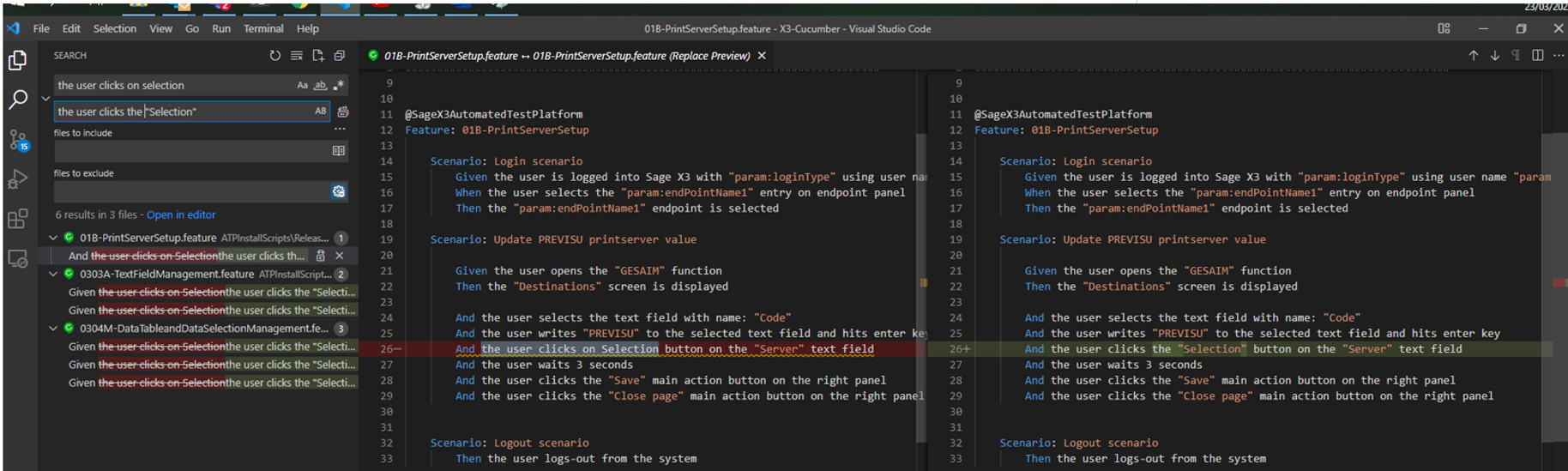The image size is (1568, 471).
Task: Open the Remote Explorer view icon
Action: (17, 258)
